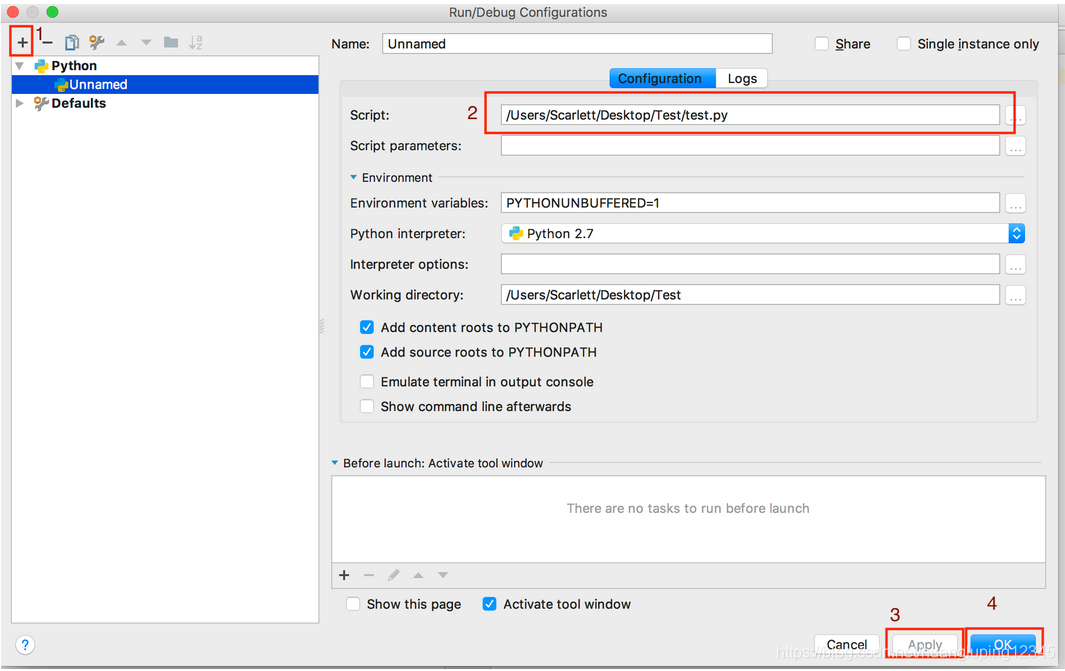Remove the configuration with the minus icon
This screenshot has height=671, width=1065.
(x=47, y=43)
